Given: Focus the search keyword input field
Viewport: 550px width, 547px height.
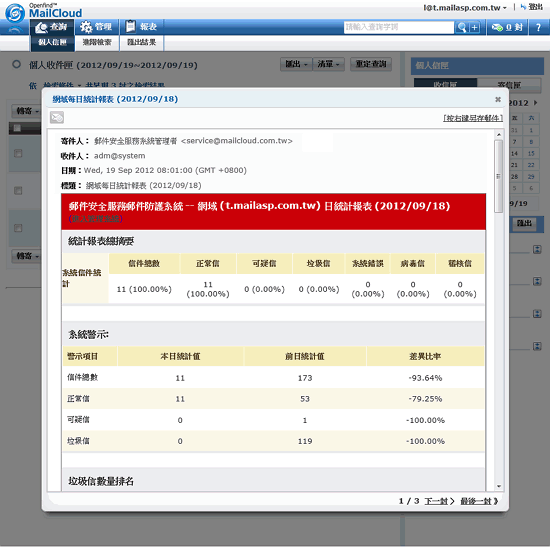Looking at the screenshot, I should click(399, 27).
